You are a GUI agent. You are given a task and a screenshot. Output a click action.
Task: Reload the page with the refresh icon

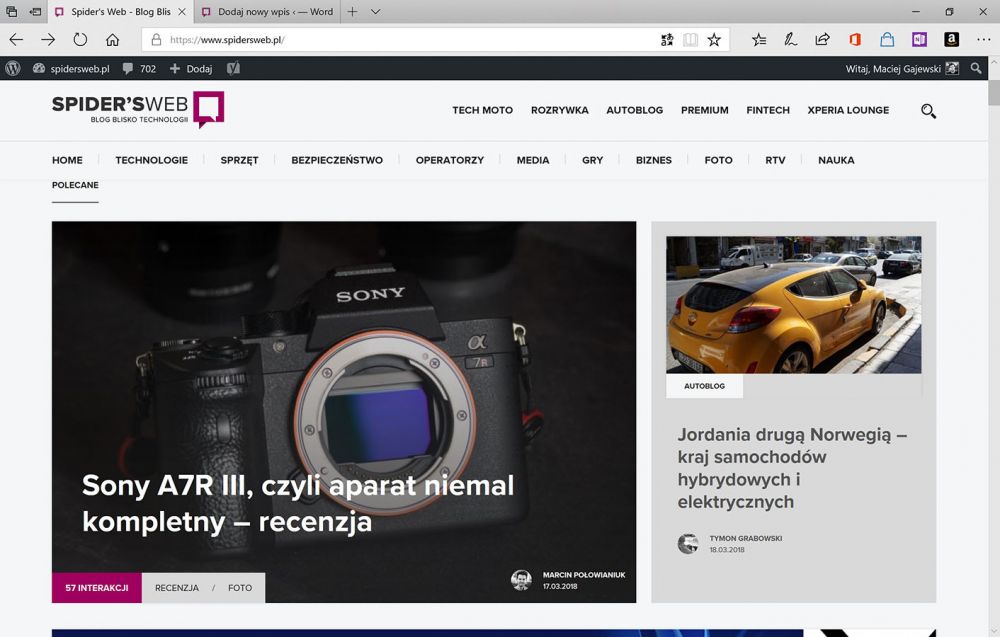80,40
